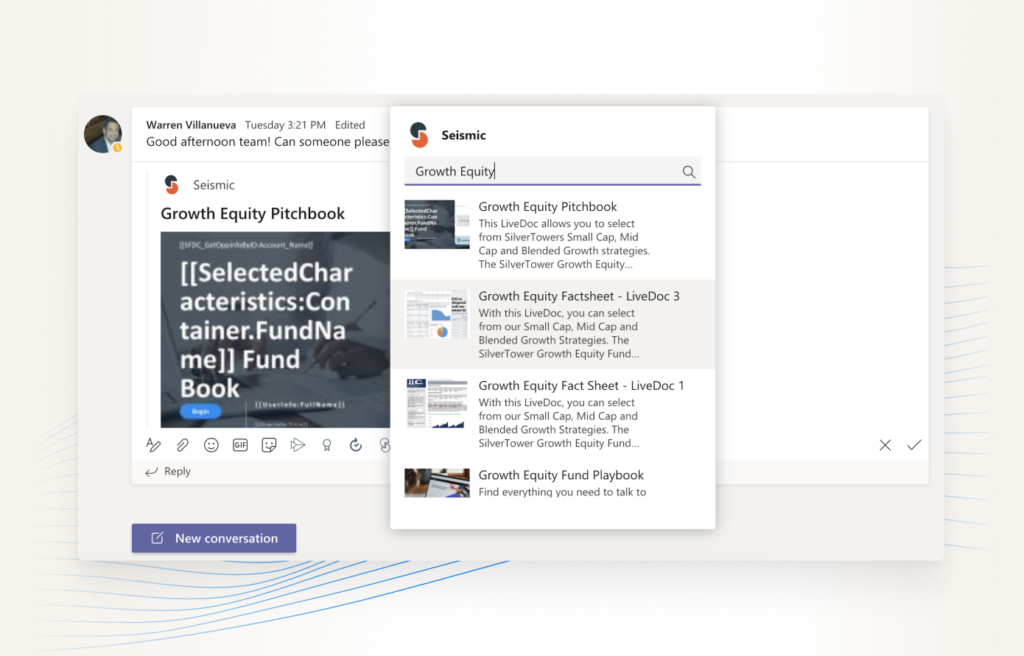Attach a file with the paperclip icon
This screenshot has width=1024, height=656.
pyautogui.click(x=182, y=445)
